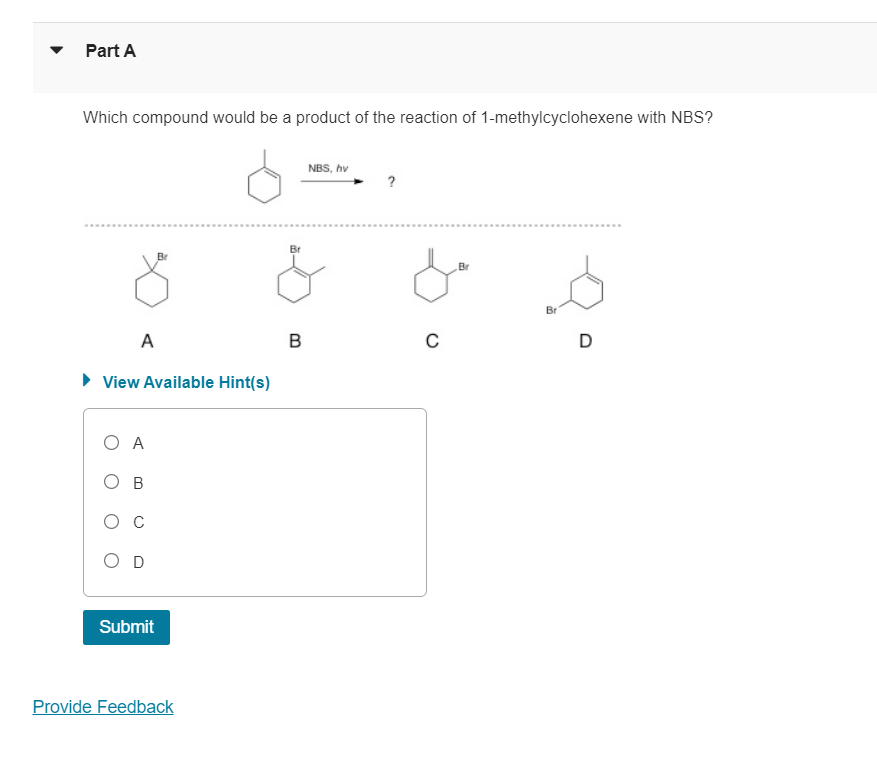
Task: Click the Submit button
Action: (x=125, y=627)
